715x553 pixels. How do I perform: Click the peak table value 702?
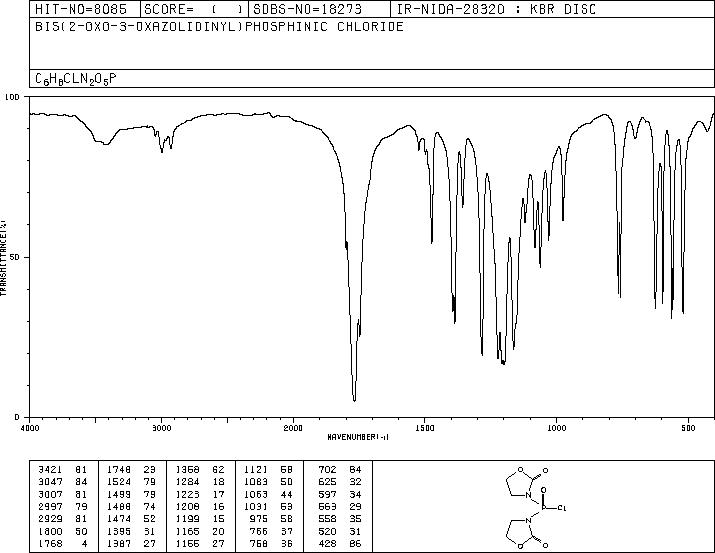click(x=327, y=470)
